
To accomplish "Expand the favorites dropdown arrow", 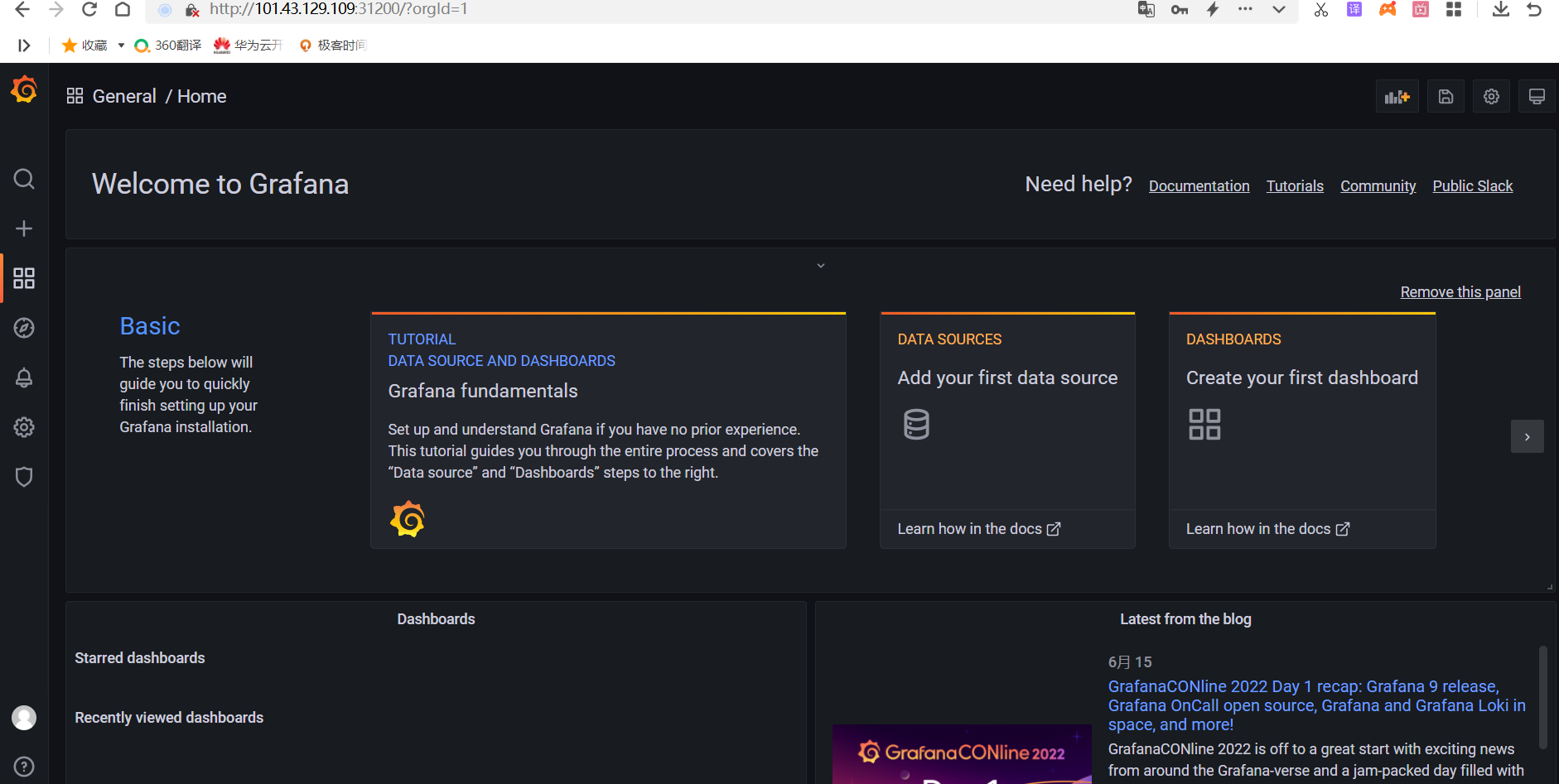I will tap(121, 46).
